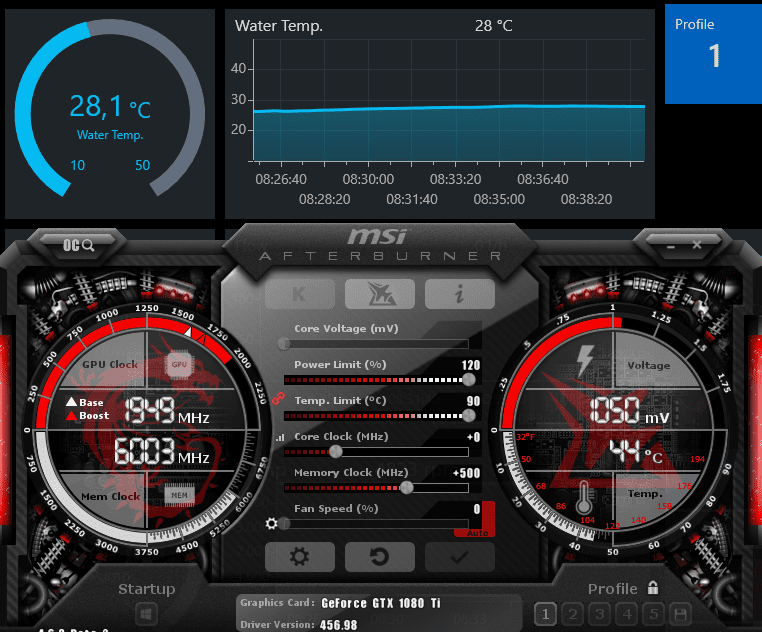The image size is (762, 632).
Task: Open the information i button
Action: pyautogui.click(x=460, y=294)
